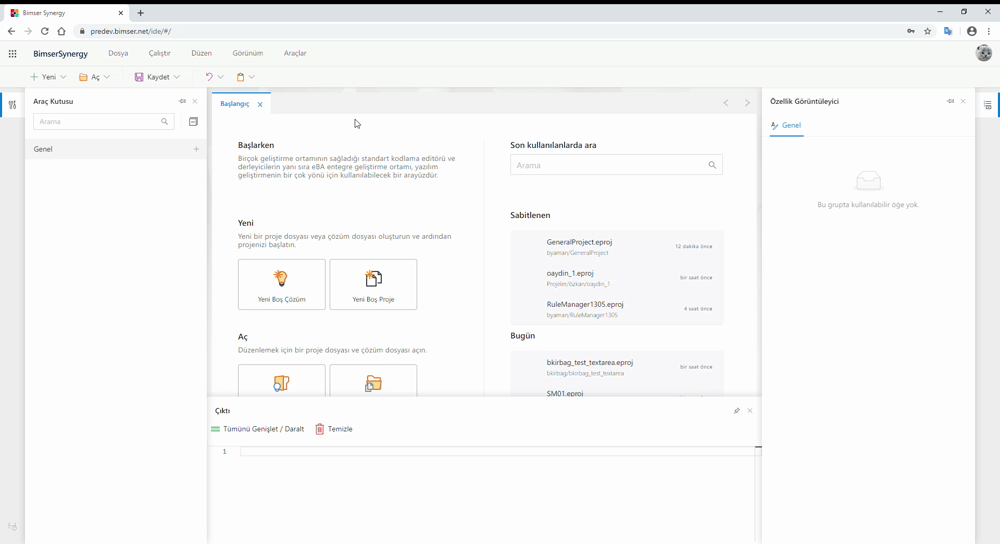Click the clipboard paste icon
The height and width of the screenshot is (544, 1000).
[x=240, y=77]
